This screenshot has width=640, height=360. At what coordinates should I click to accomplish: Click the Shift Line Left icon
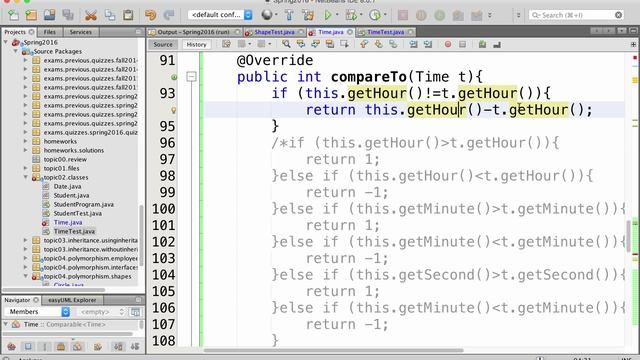click(413, 44)
